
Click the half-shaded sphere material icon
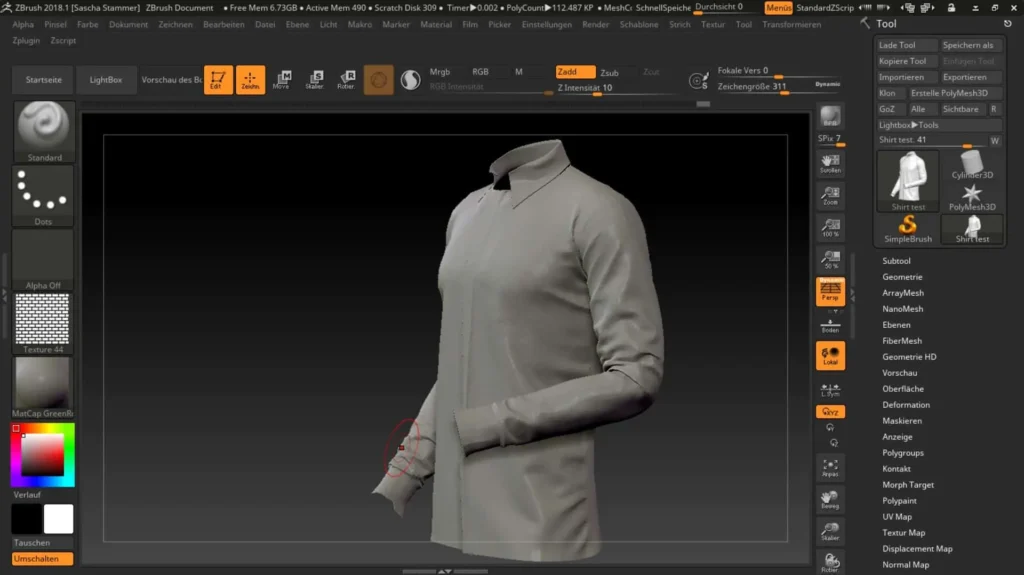pos(410,80)
